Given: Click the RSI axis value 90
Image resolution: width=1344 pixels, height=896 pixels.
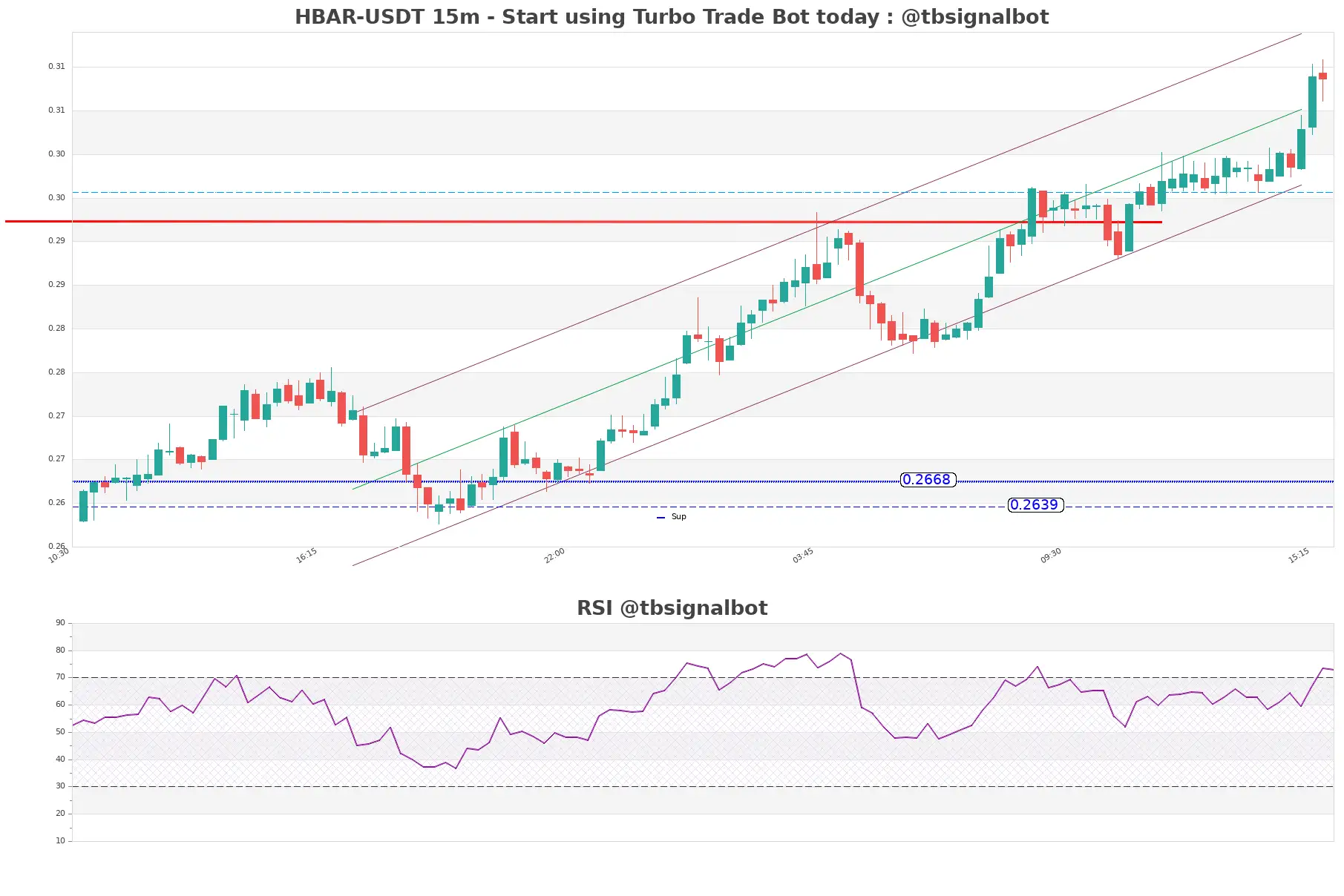Looking at the screenshot, I should point(60,623).
